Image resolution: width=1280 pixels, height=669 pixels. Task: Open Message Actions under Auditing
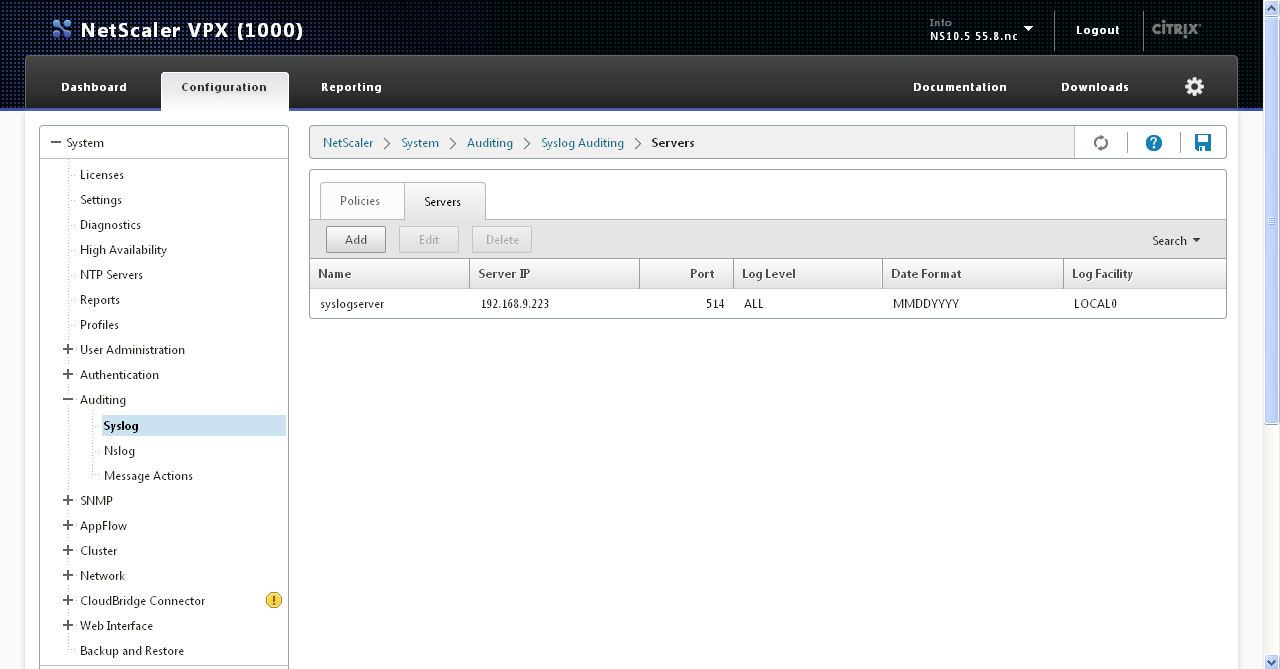pos(148,475)
